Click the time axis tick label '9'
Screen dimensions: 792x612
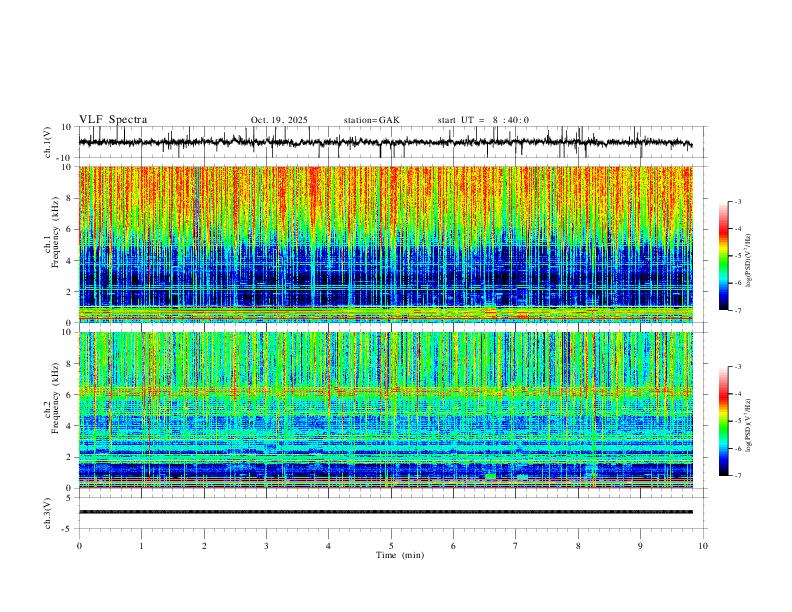tap(640, 546)
